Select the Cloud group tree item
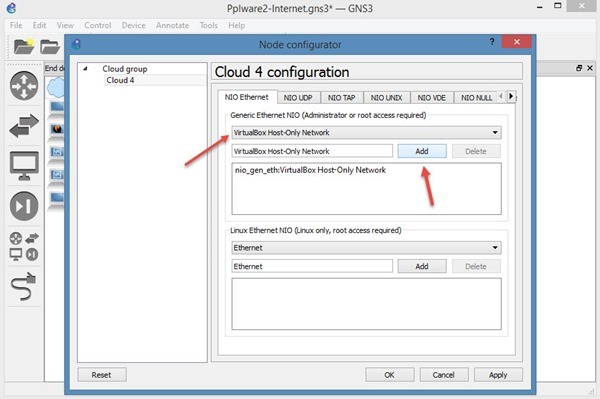The image size is (600, 399). pos(125,69)
